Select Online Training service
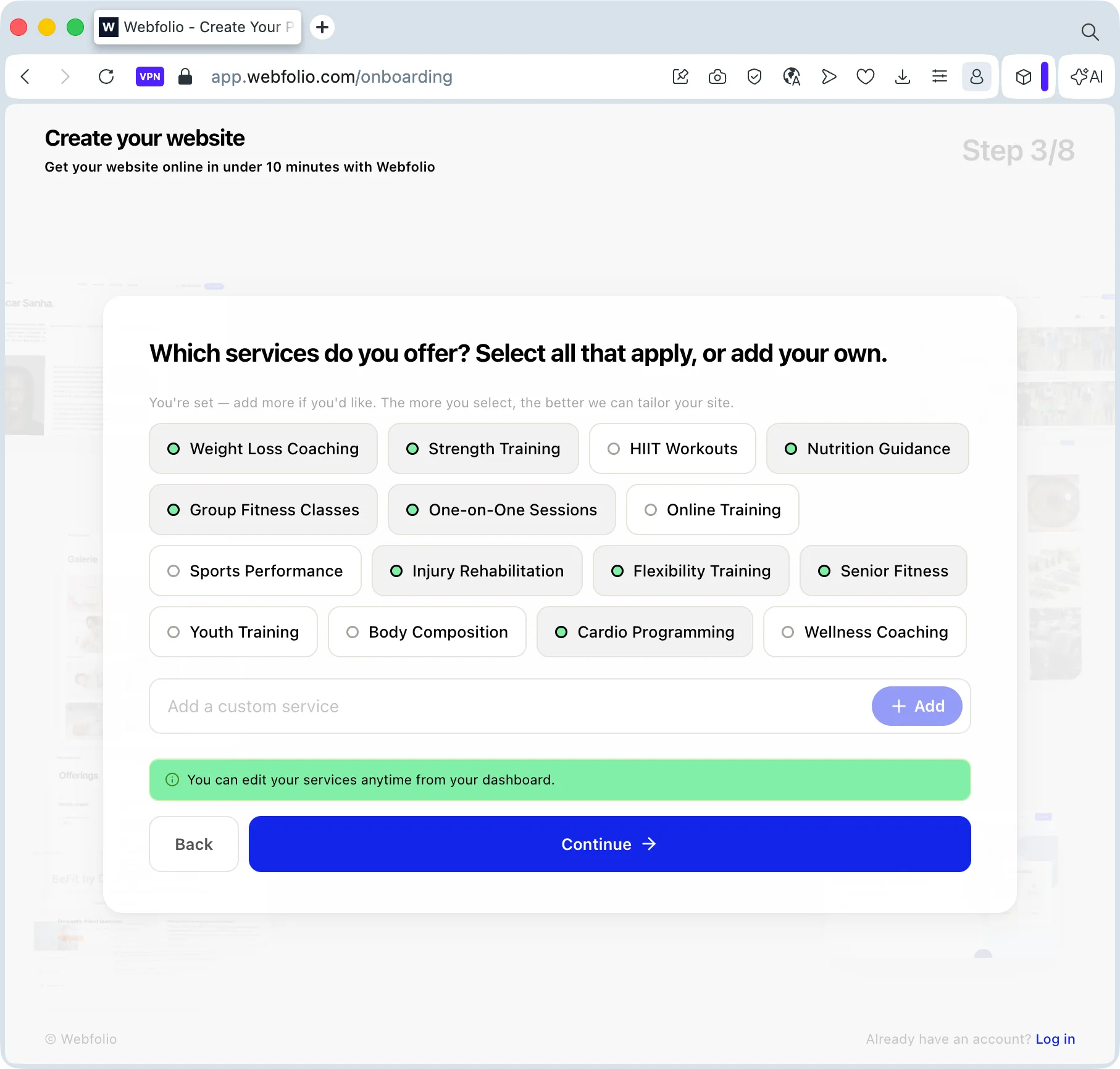The width and height of the screenshot is (1120, 1069). 713,510
